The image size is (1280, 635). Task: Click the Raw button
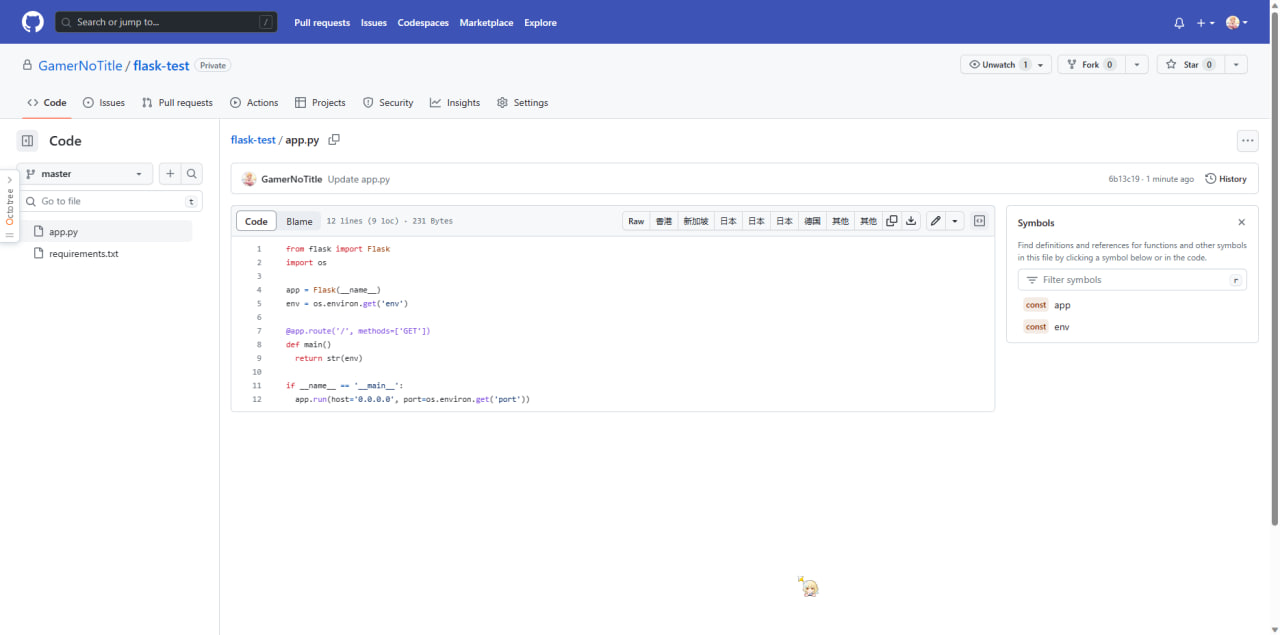(636, 221)
